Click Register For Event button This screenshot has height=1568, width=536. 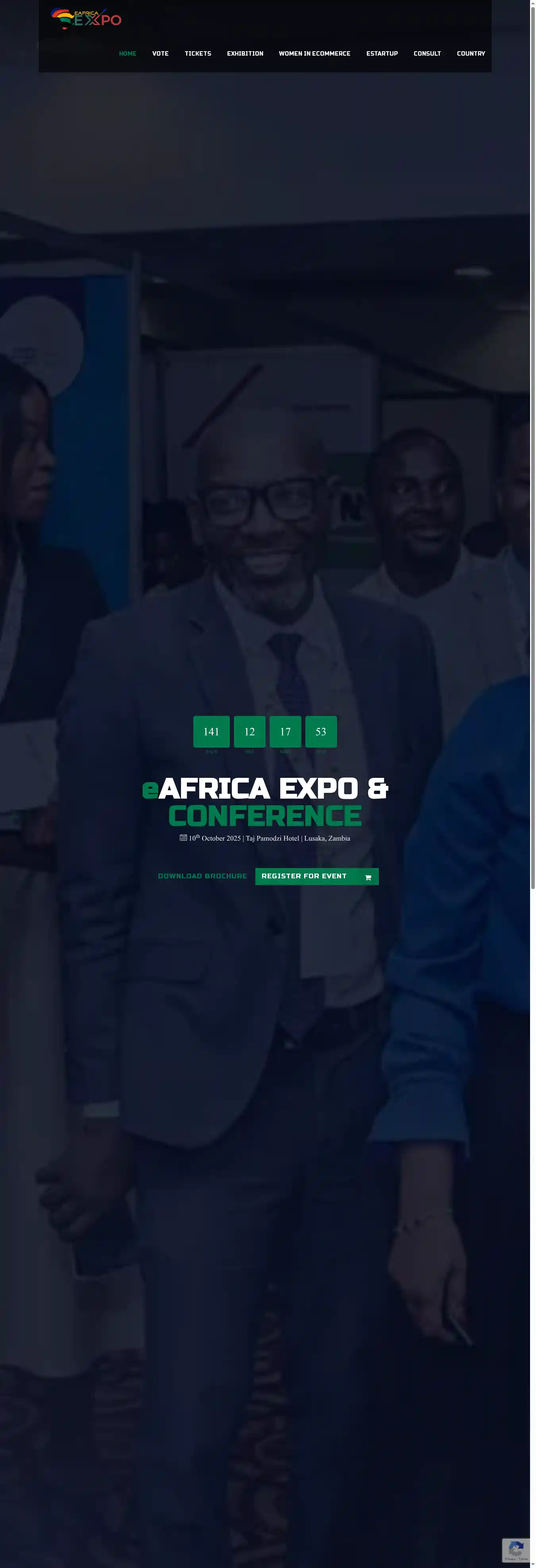[317, 876]
